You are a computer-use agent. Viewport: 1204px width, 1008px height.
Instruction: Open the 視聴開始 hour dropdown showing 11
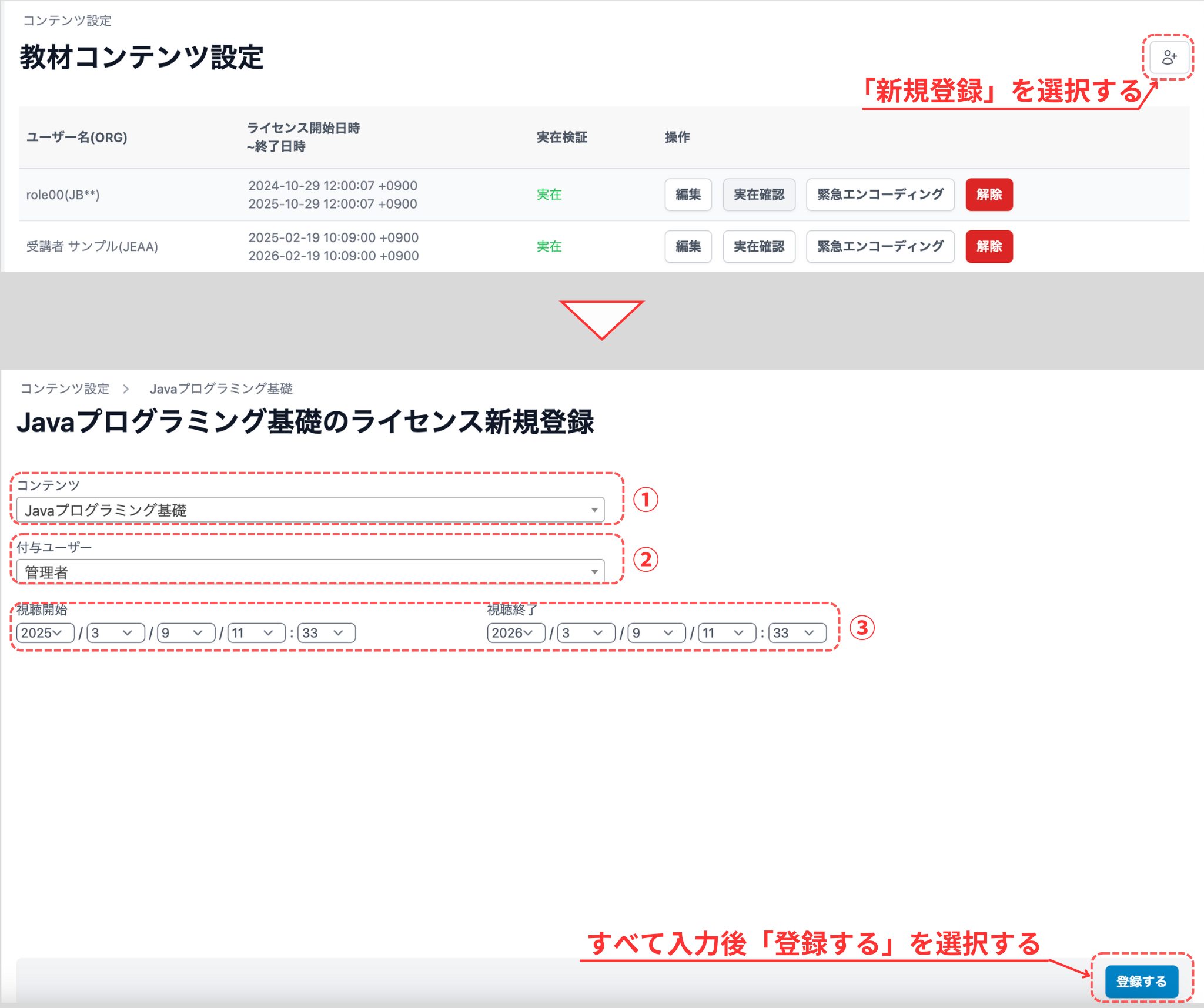[x=255, y=632]
